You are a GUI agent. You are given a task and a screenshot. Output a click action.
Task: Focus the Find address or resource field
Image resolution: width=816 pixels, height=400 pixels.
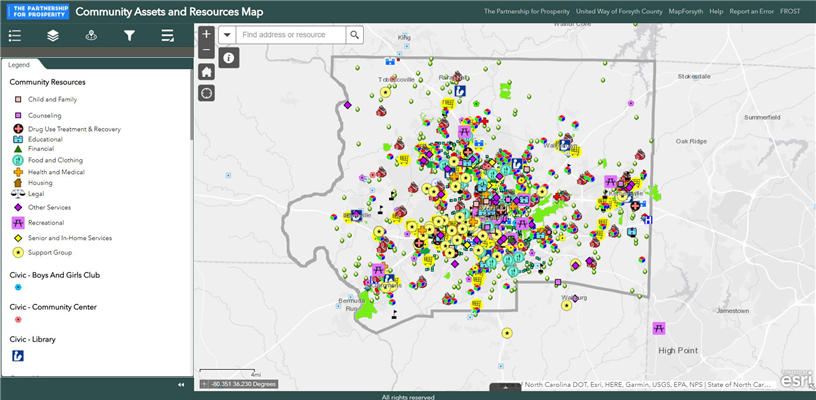[290, 34]
